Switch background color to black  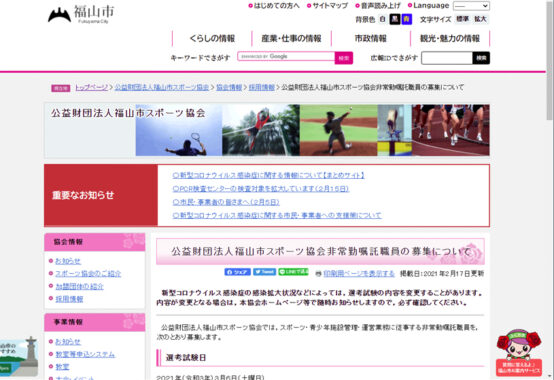pyautogui.click(x=395, y=19)
